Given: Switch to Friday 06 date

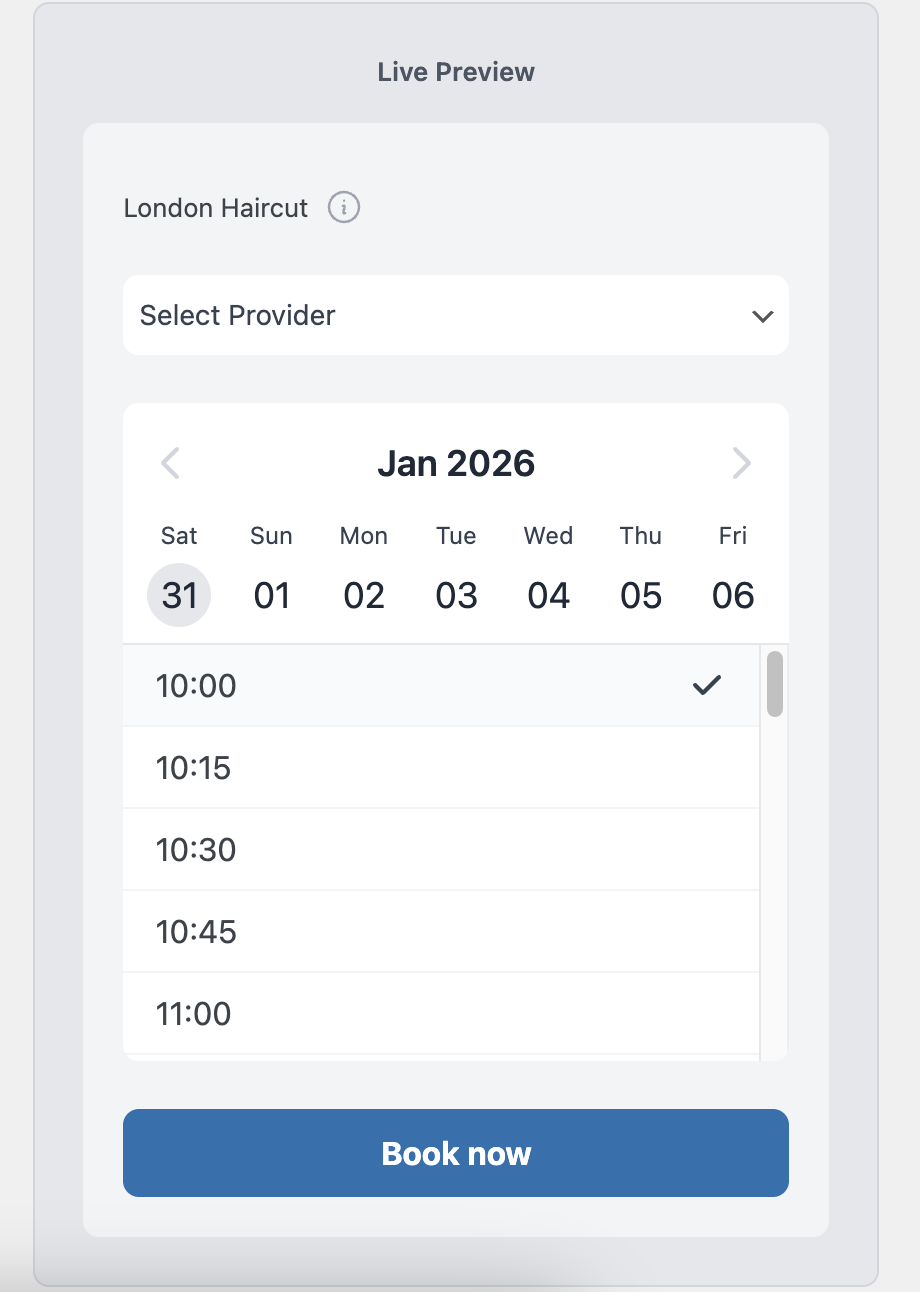Looking at the screenshot, I should tap(733, 595).
